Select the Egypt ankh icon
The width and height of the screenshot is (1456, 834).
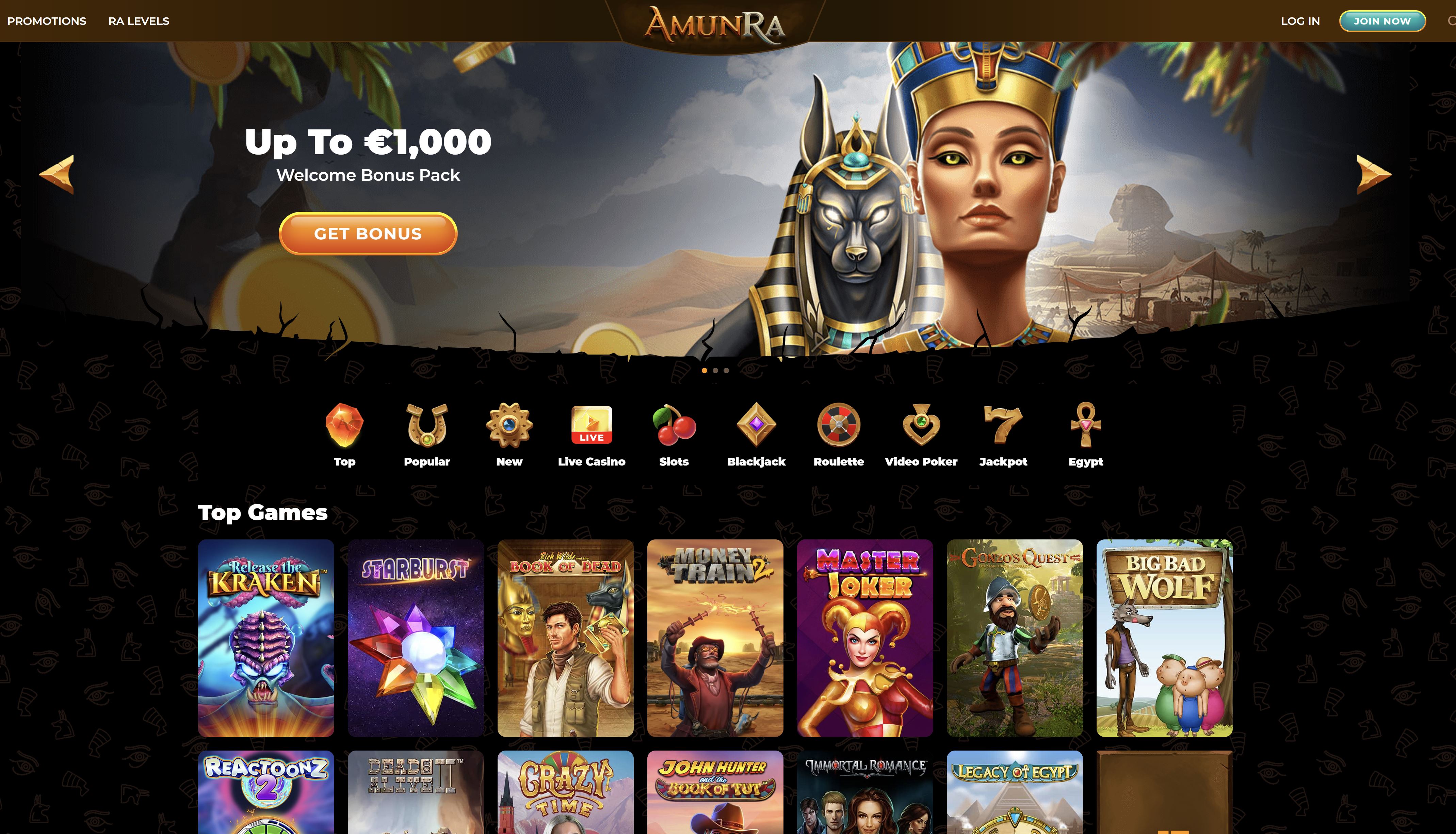1086,425
